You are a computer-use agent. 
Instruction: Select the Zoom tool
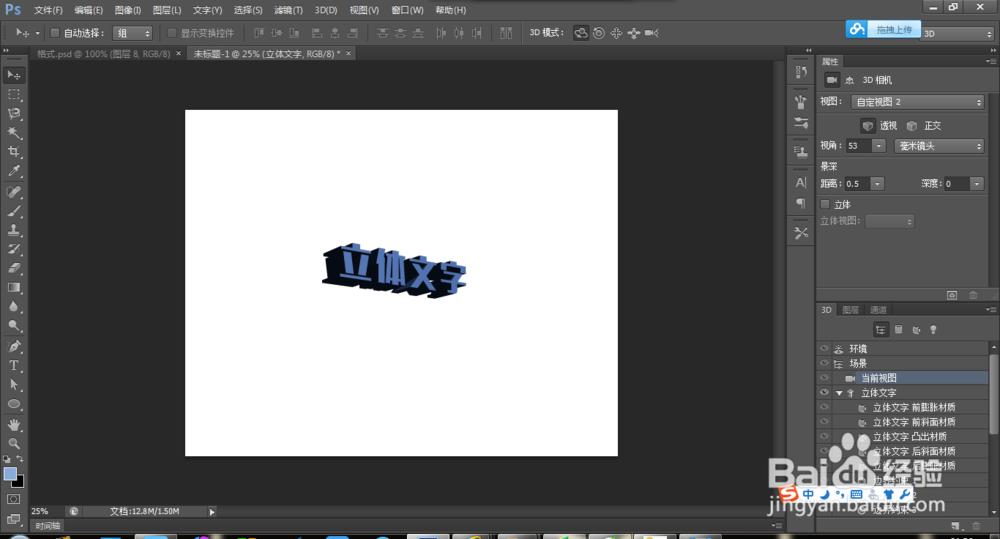(x=13, y=443)
